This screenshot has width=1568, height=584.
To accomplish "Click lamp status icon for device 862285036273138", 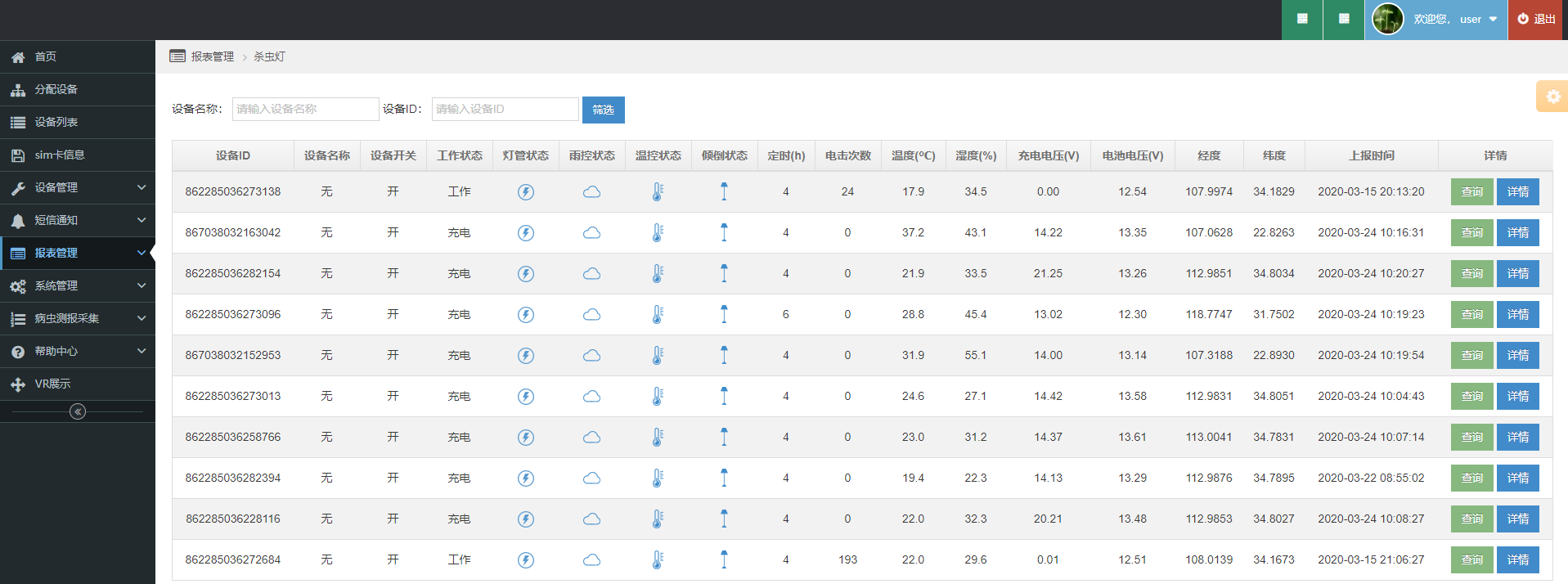I will (x=526, y=192).
